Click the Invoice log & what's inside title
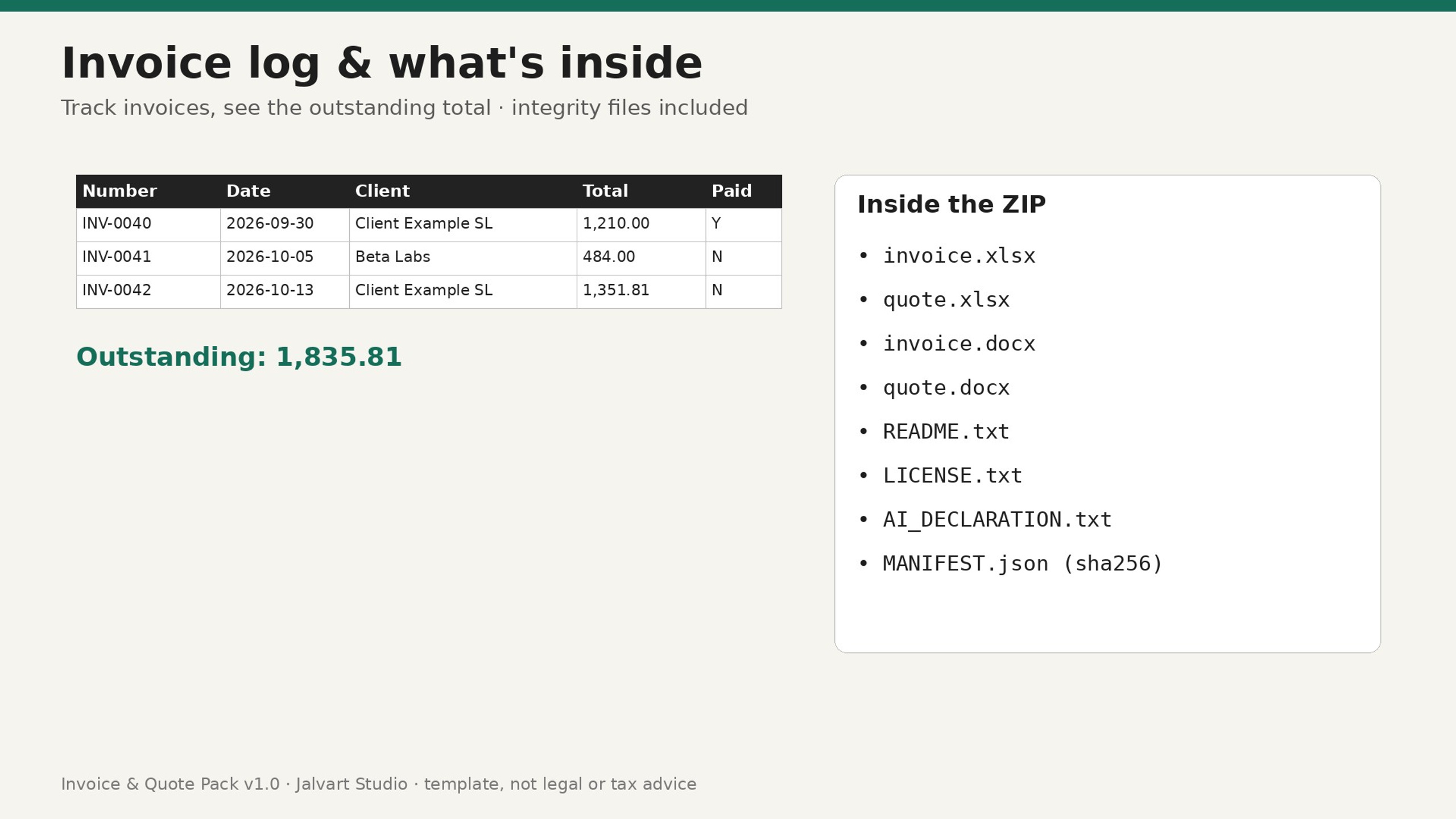 click(x=382, y=64)
